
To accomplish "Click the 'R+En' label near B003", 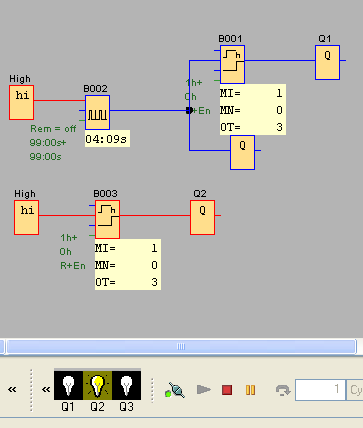I will [73, 266].
